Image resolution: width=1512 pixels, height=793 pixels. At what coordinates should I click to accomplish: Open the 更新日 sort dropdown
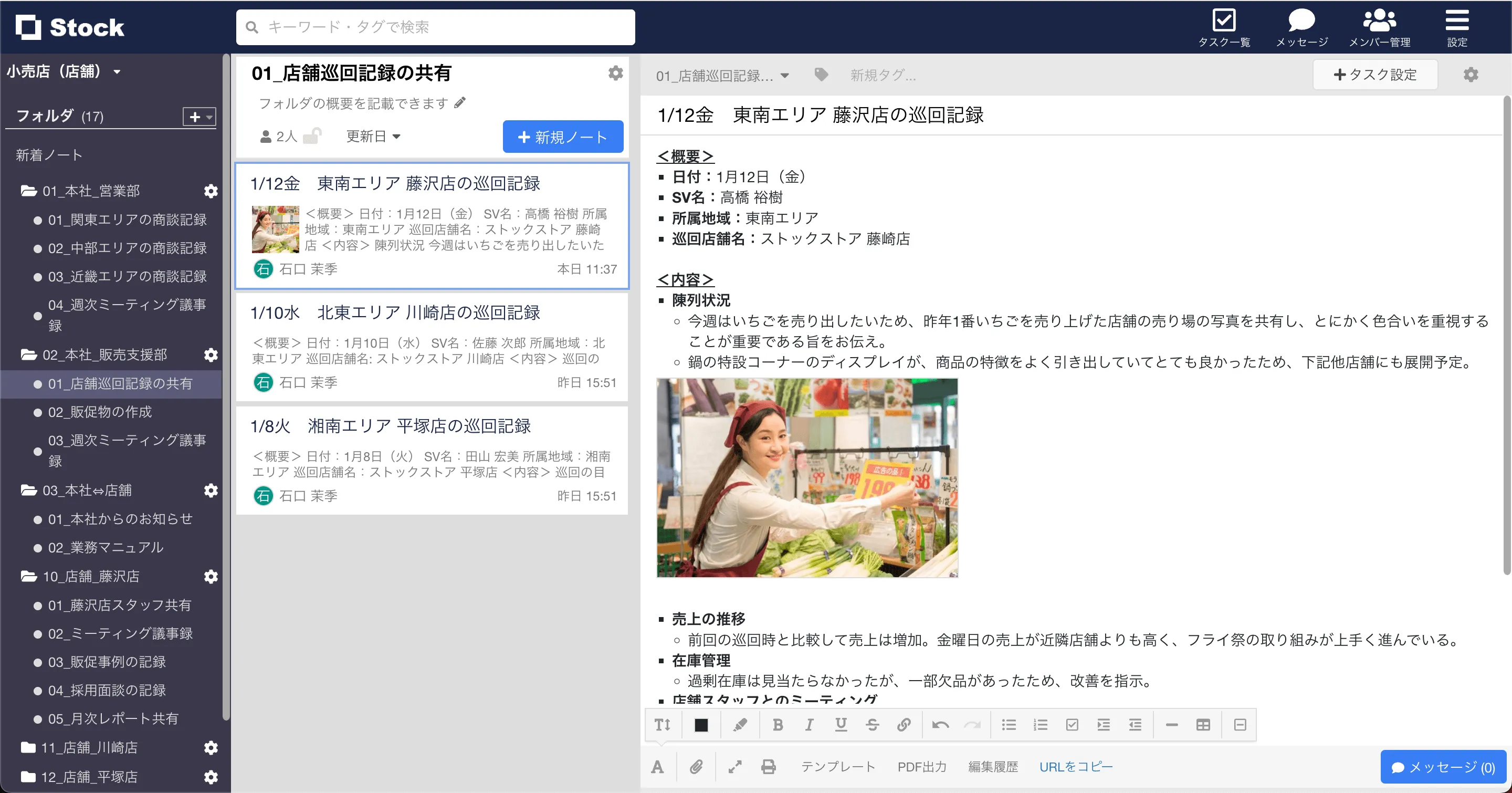[372, 135]
